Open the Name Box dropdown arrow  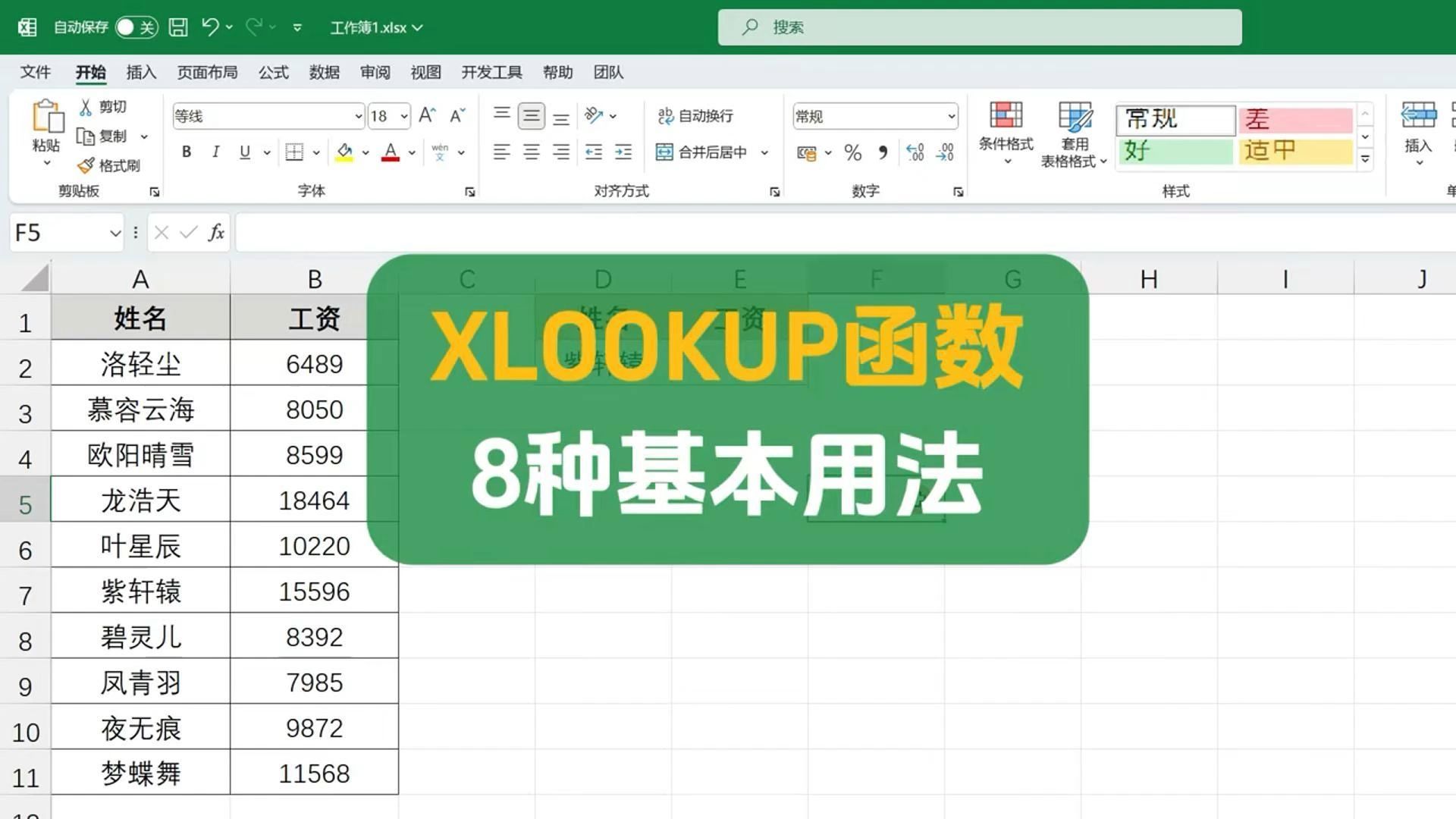[x=115, y=233]
